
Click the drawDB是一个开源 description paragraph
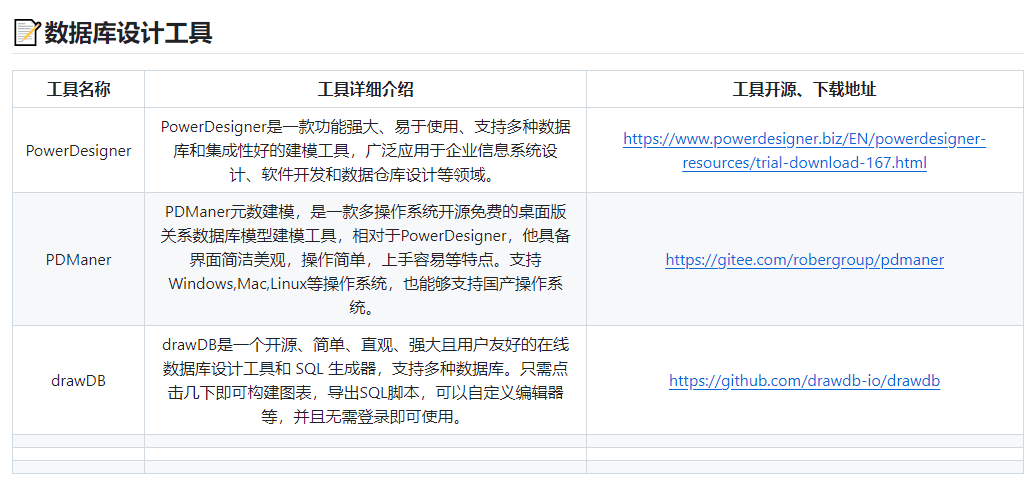366,381
